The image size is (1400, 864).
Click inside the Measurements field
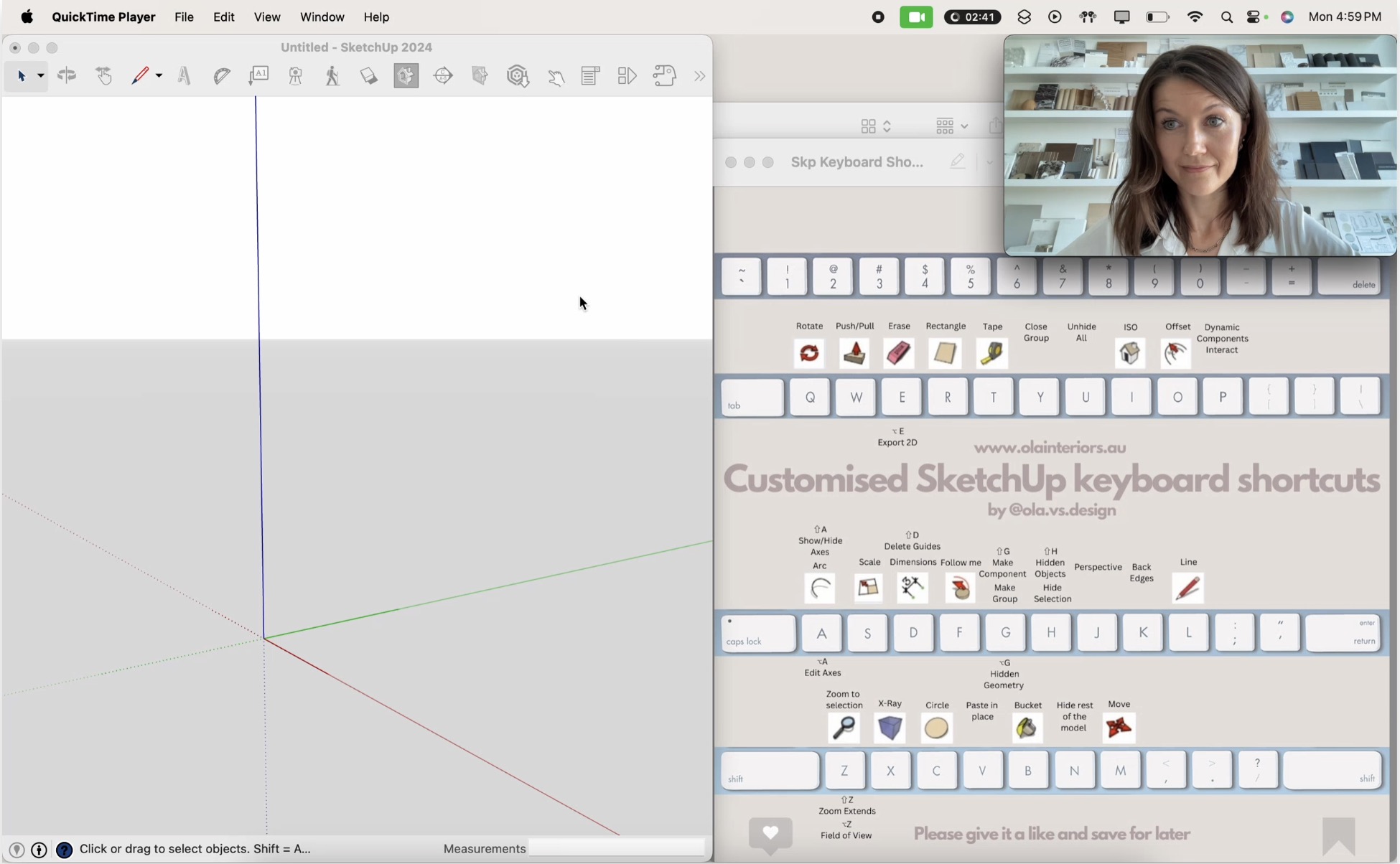pyautogui.click(x=616, y=847)
